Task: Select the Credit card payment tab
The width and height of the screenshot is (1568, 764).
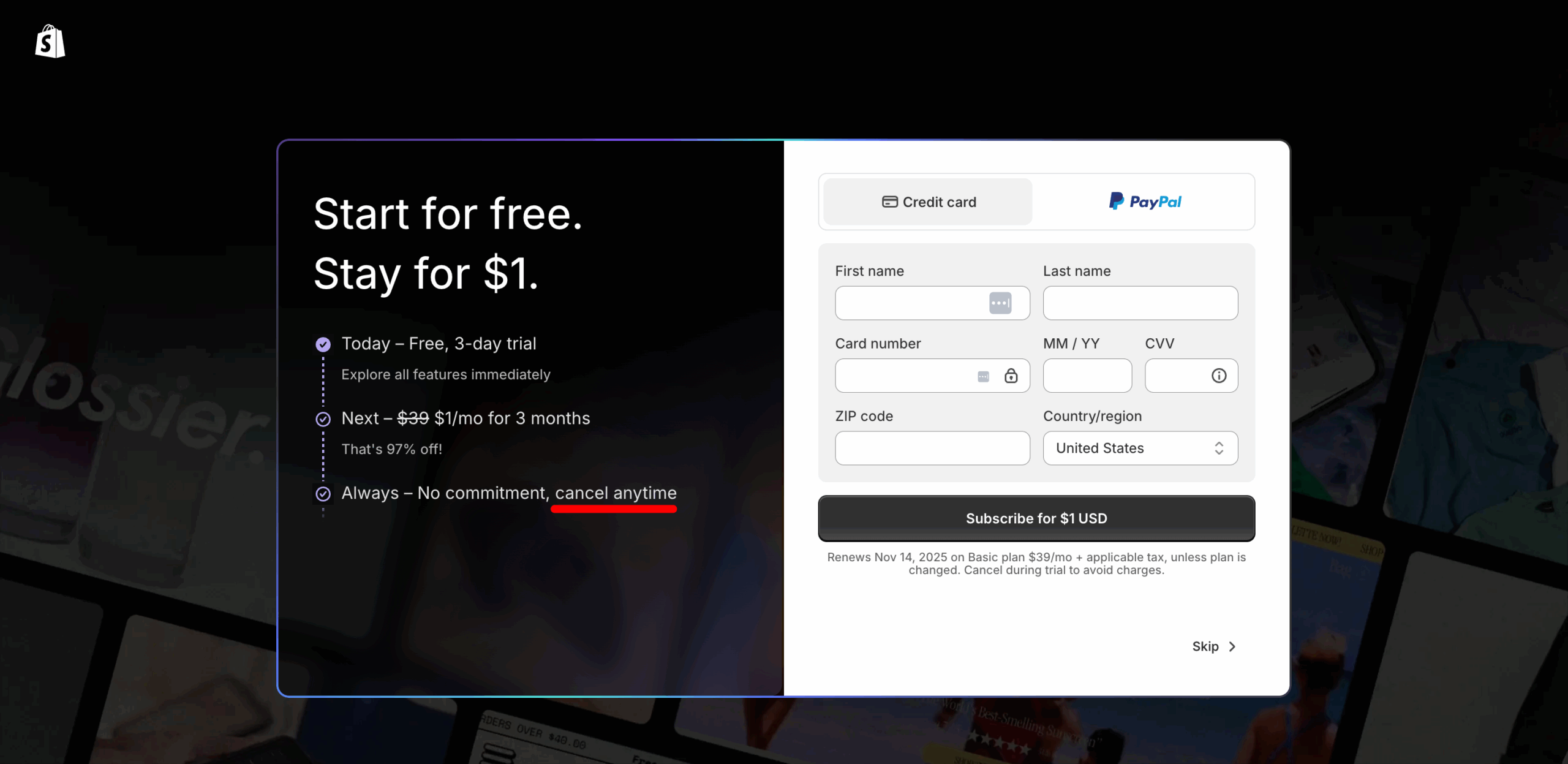Action: click(x=928, y=202)
